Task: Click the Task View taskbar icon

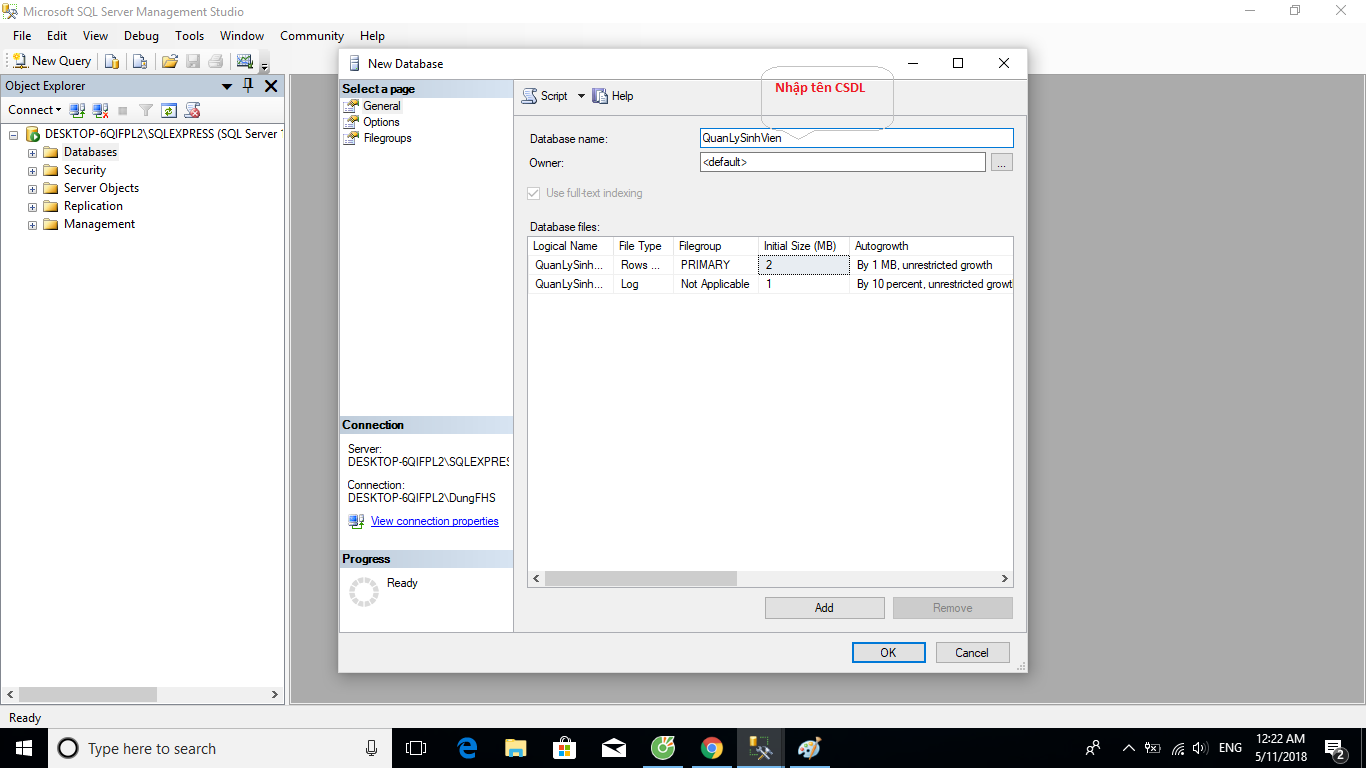Action: [x=416, y=748]
